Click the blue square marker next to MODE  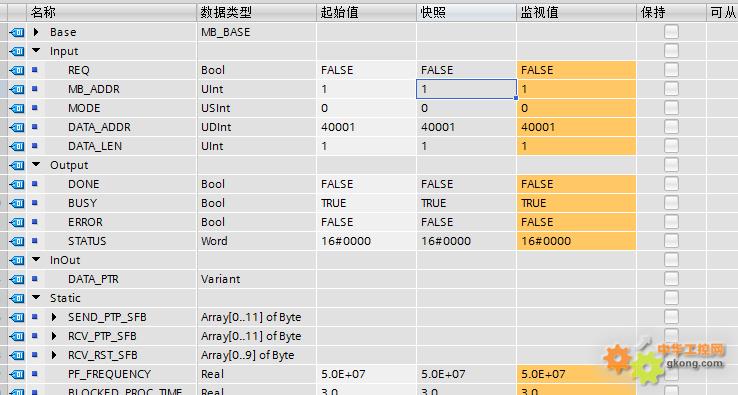[x=35, y=108]
